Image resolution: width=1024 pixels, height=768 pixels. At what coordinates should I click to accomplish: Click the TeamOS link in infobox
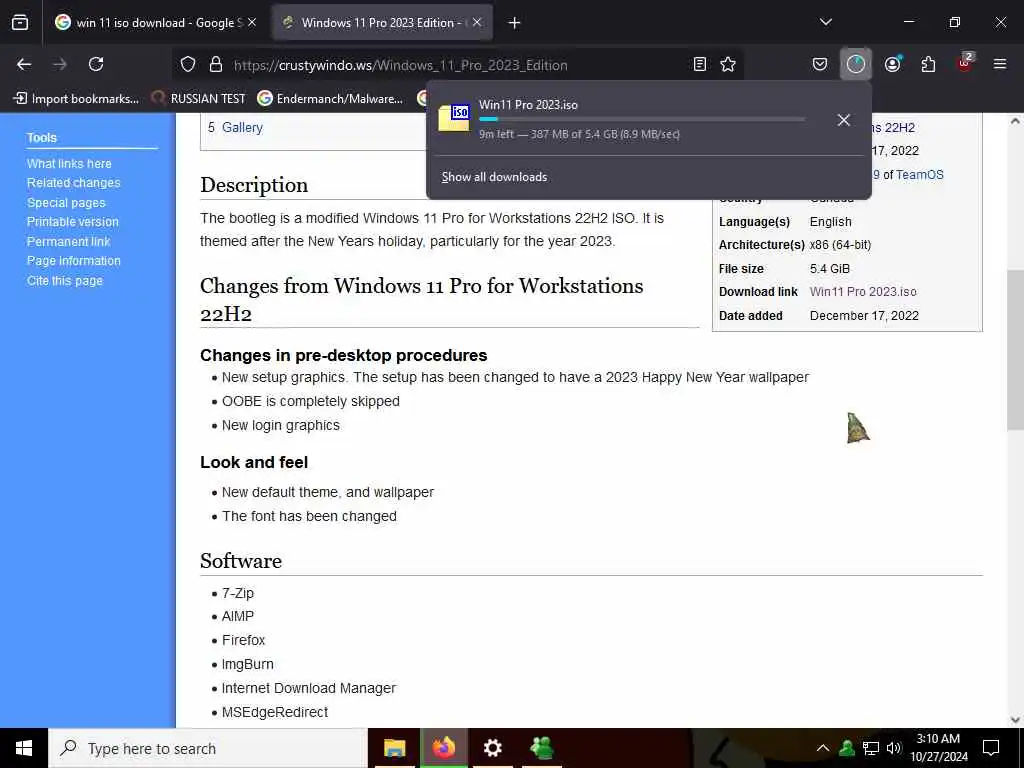(920, 174)
